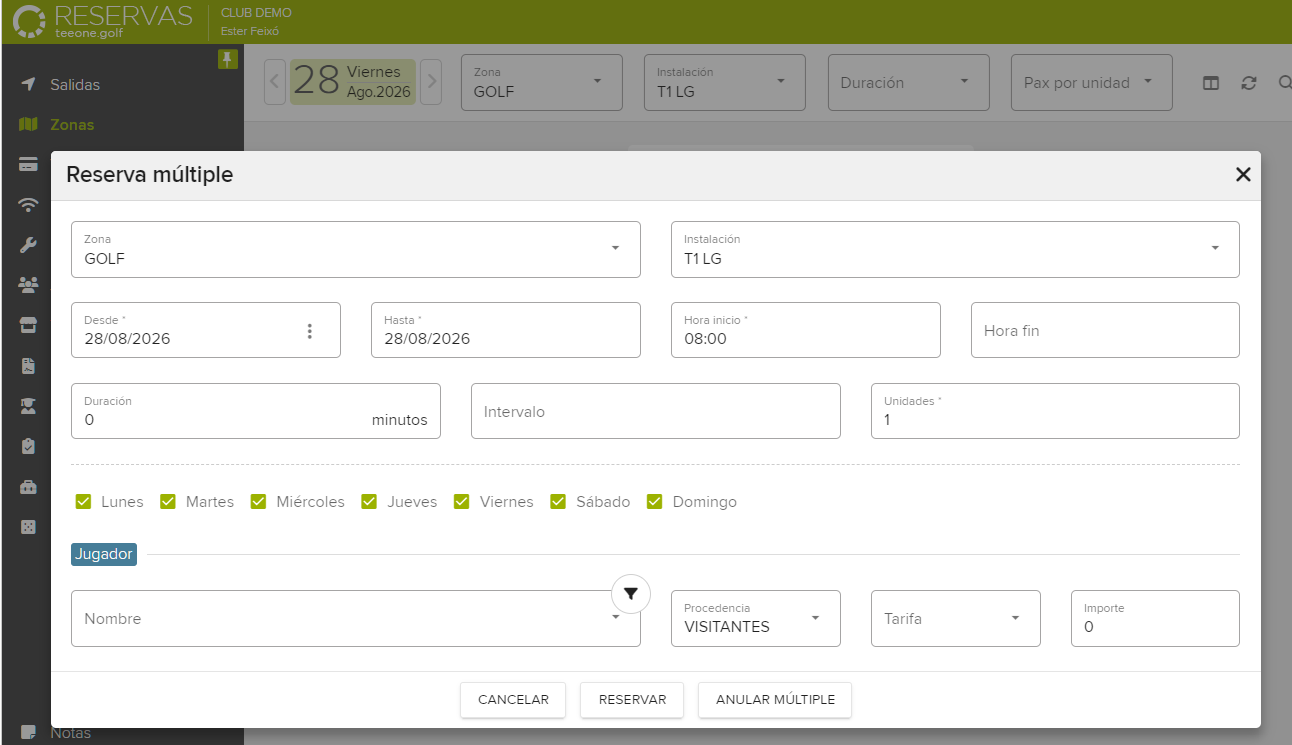The height and width of the screenshot is (745, 1292).
Task: Open the Nombre player dropdown
Action: pyautogui.click(x=356, y=618)
